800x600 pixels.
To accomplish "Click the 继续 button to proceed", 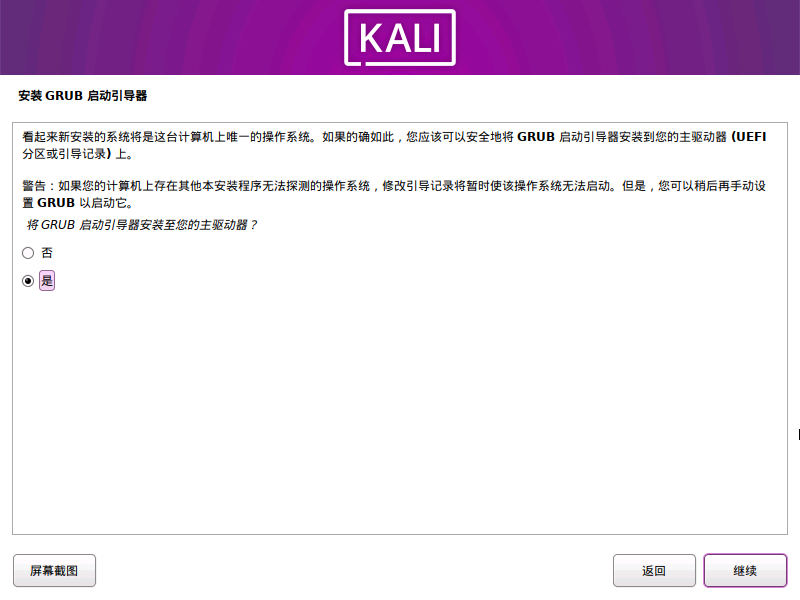I will point(745,570).
